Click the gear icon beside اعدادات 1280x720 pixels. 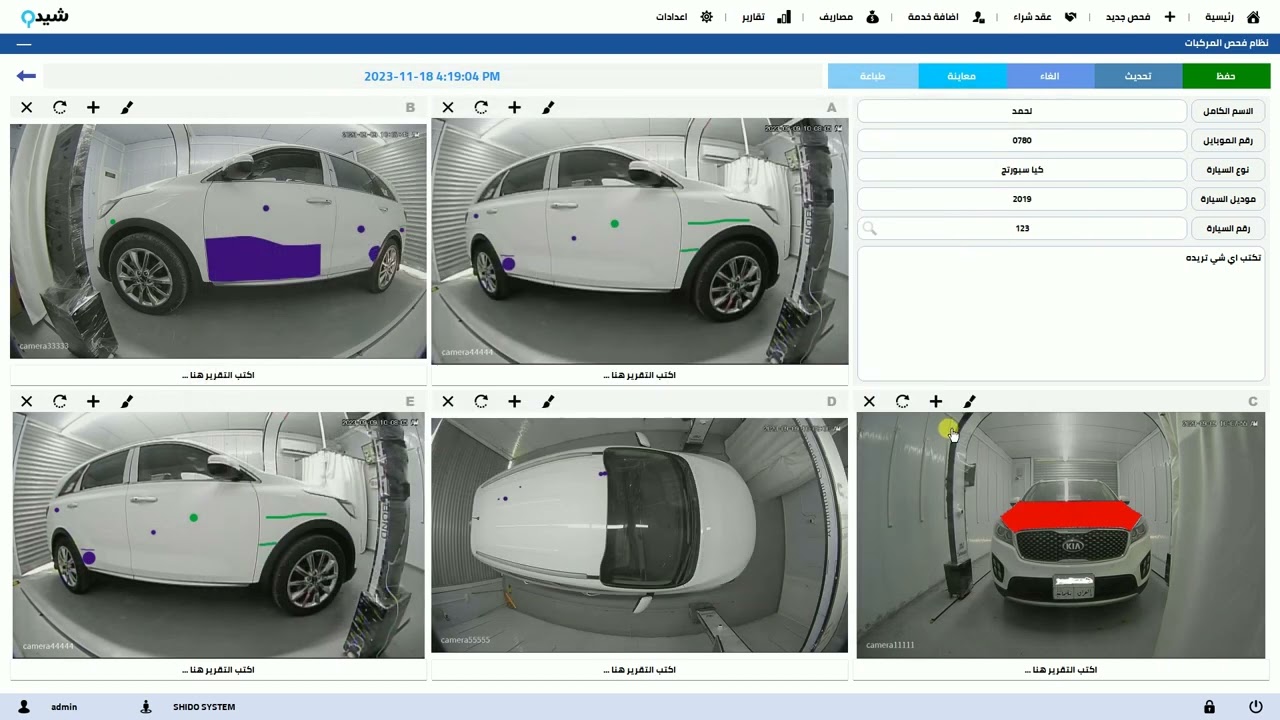point(706,17)
